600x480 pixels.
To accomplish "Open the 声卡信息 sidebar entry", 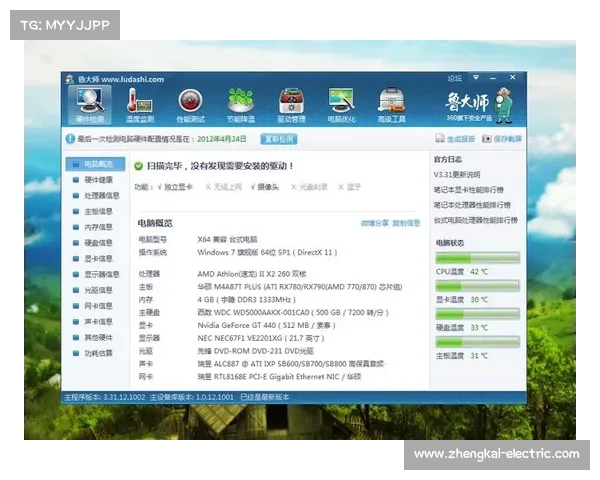I will coord(93,322).
